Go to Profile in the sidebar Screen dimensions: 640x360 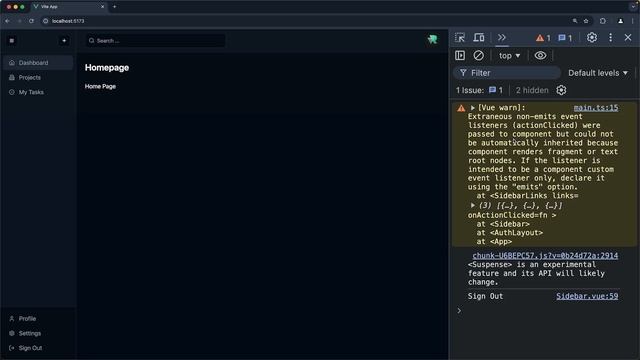click(38, 318)
